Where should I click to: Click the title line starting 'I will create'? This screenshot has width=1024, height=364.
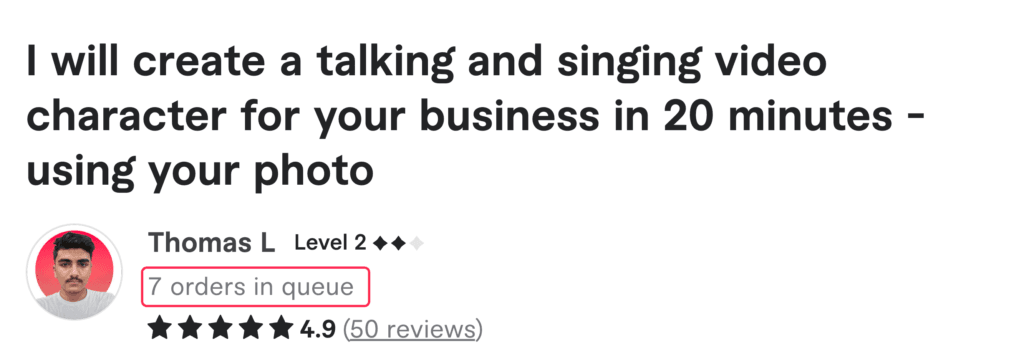point(427,61)
